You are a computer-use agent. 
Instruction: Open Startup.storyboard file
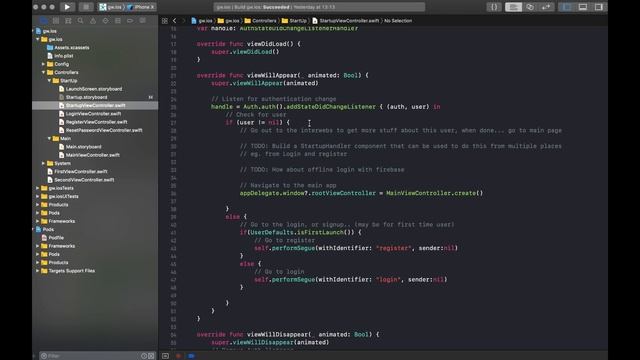[83, 97]
